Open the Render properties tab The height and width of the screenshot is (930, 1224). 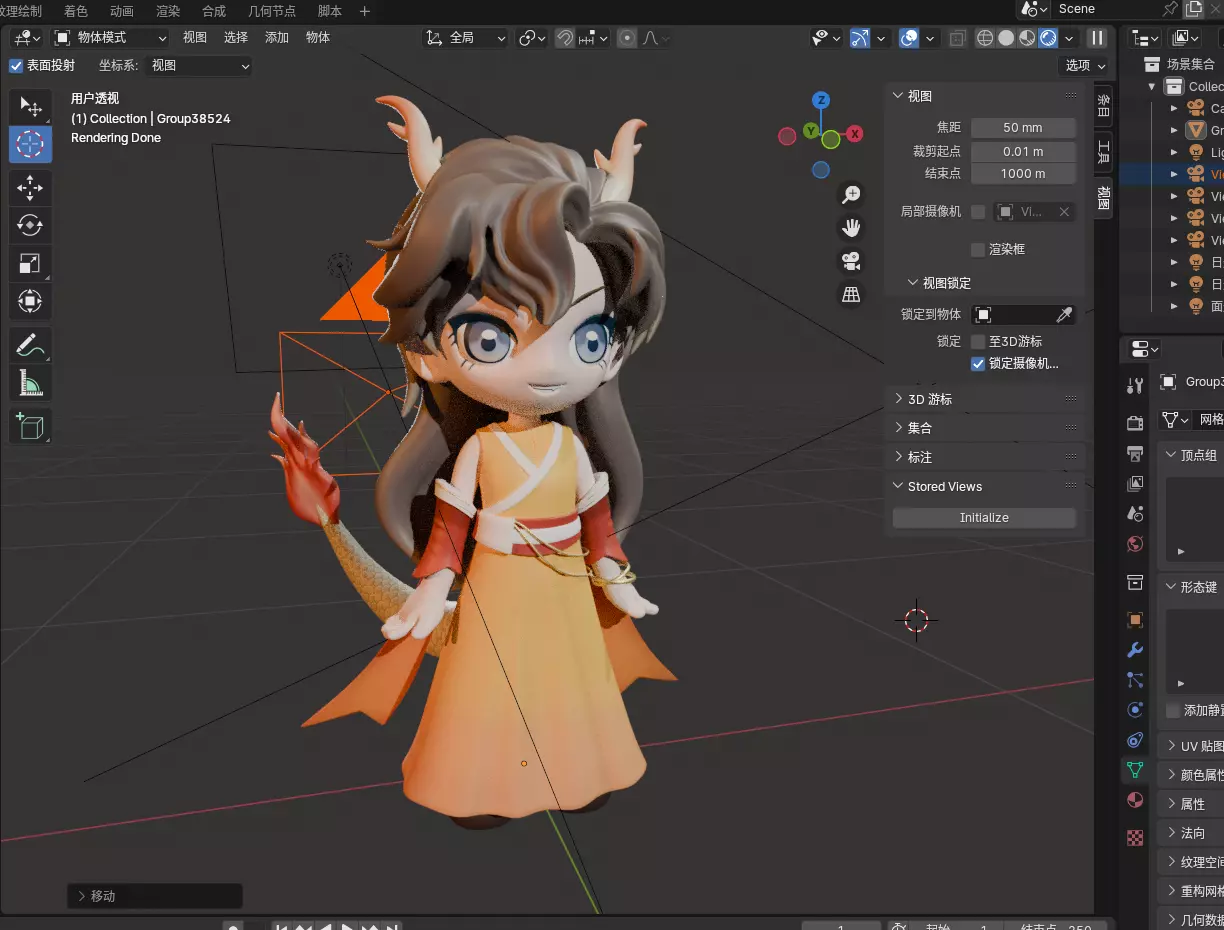(x=1135, y=423)
